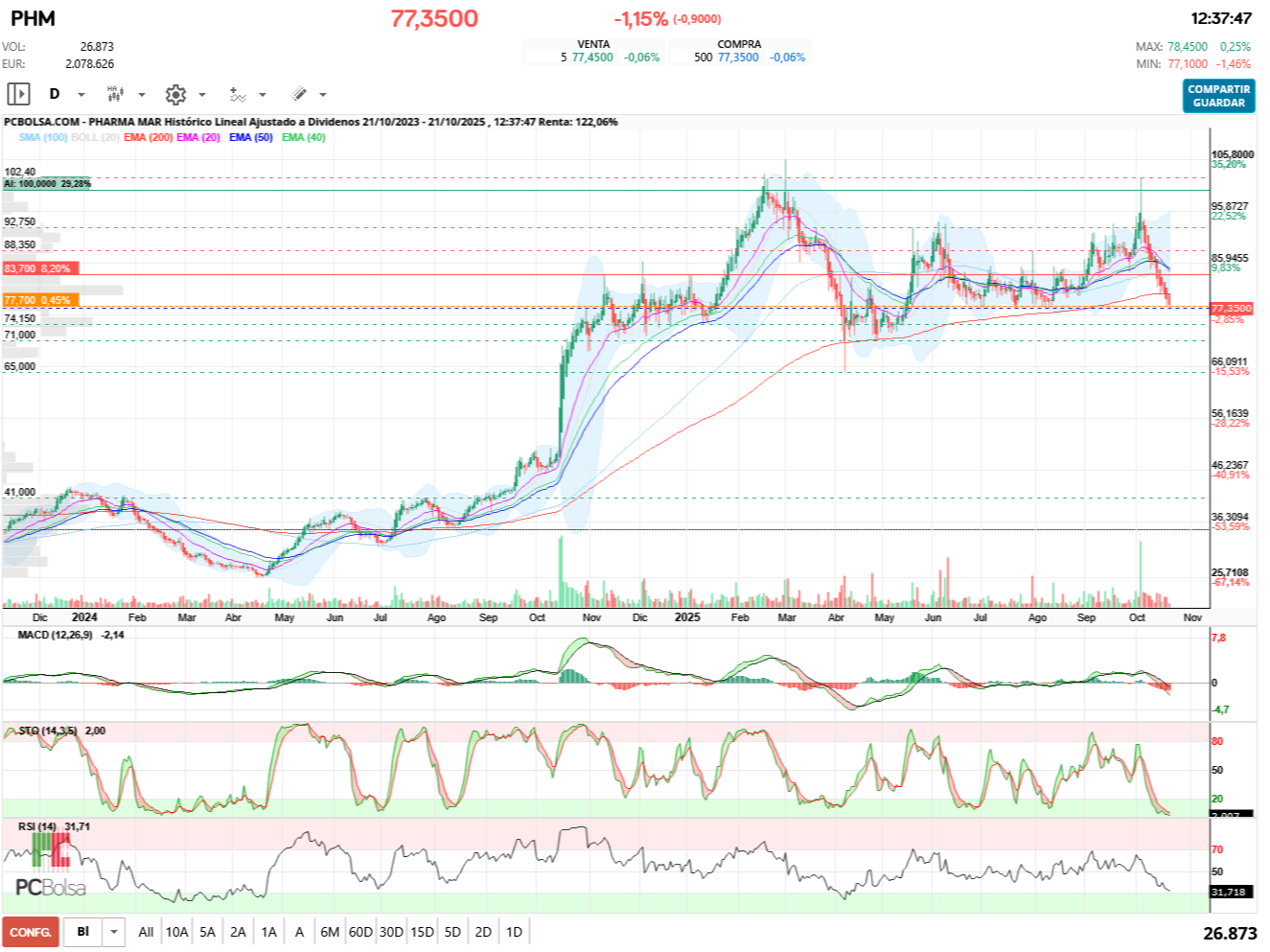The width and height of the screenshot is (1270, 952).
Task: Open chart settings gear icon
Action: 175,94
